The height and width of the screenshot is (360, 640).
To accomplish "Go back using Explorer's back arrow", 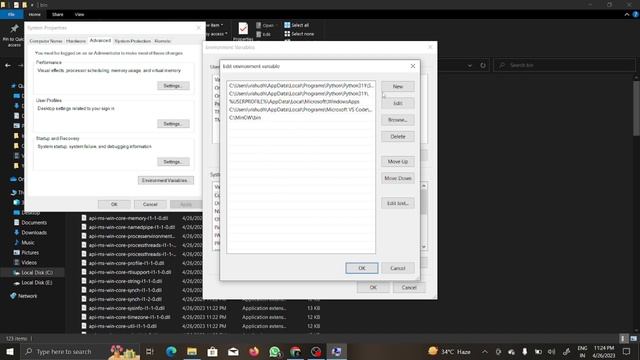I will [8, 65].
